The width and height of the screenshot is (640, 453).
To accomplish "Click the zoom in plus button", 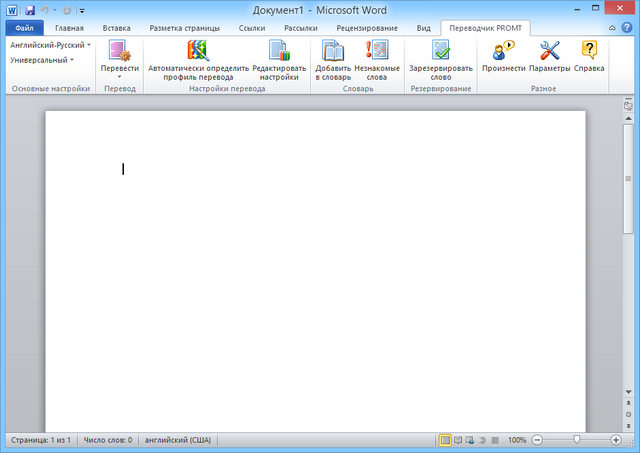I will pos(615,440).
